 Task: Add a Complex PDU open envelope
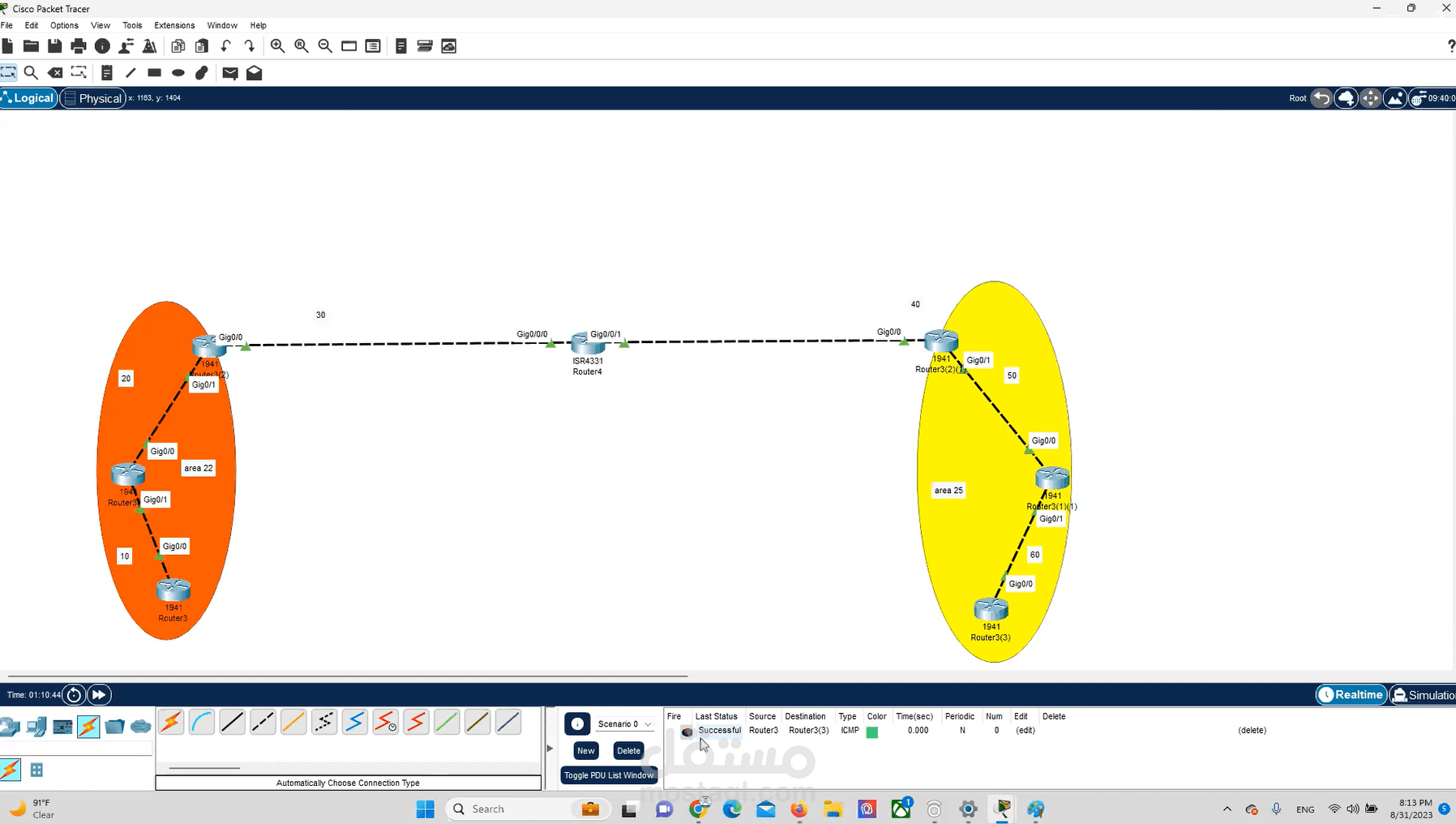pos(254,73)
